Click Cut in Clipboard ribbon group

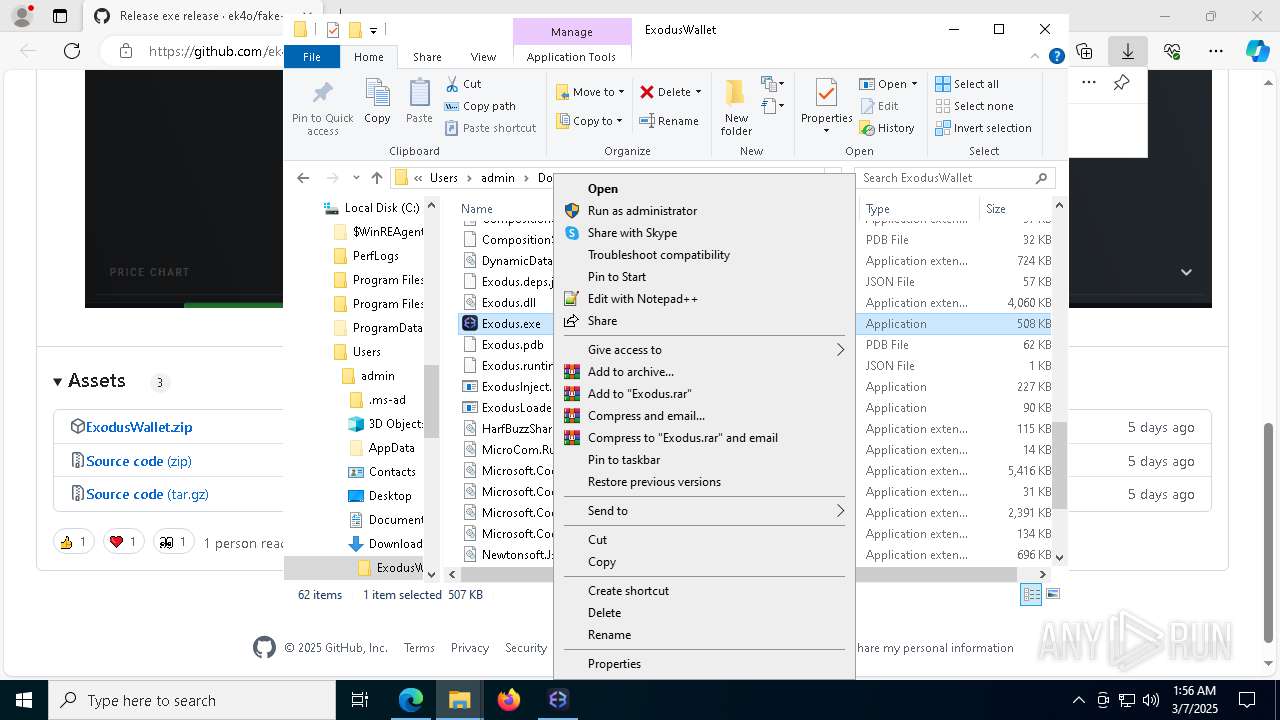pos(463,84)
